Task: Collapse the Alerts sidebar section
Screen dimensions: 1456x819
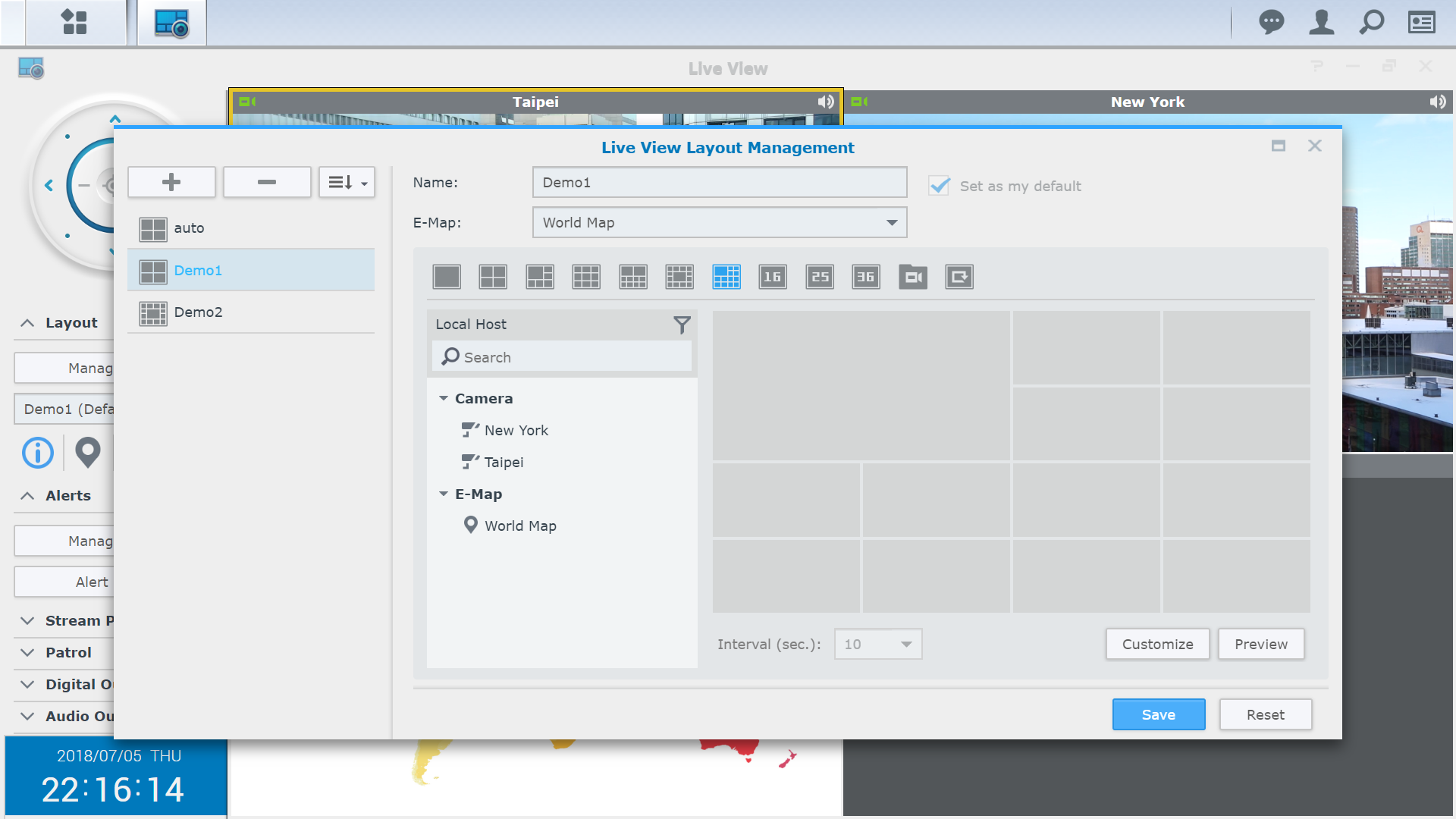Action: 27,496
